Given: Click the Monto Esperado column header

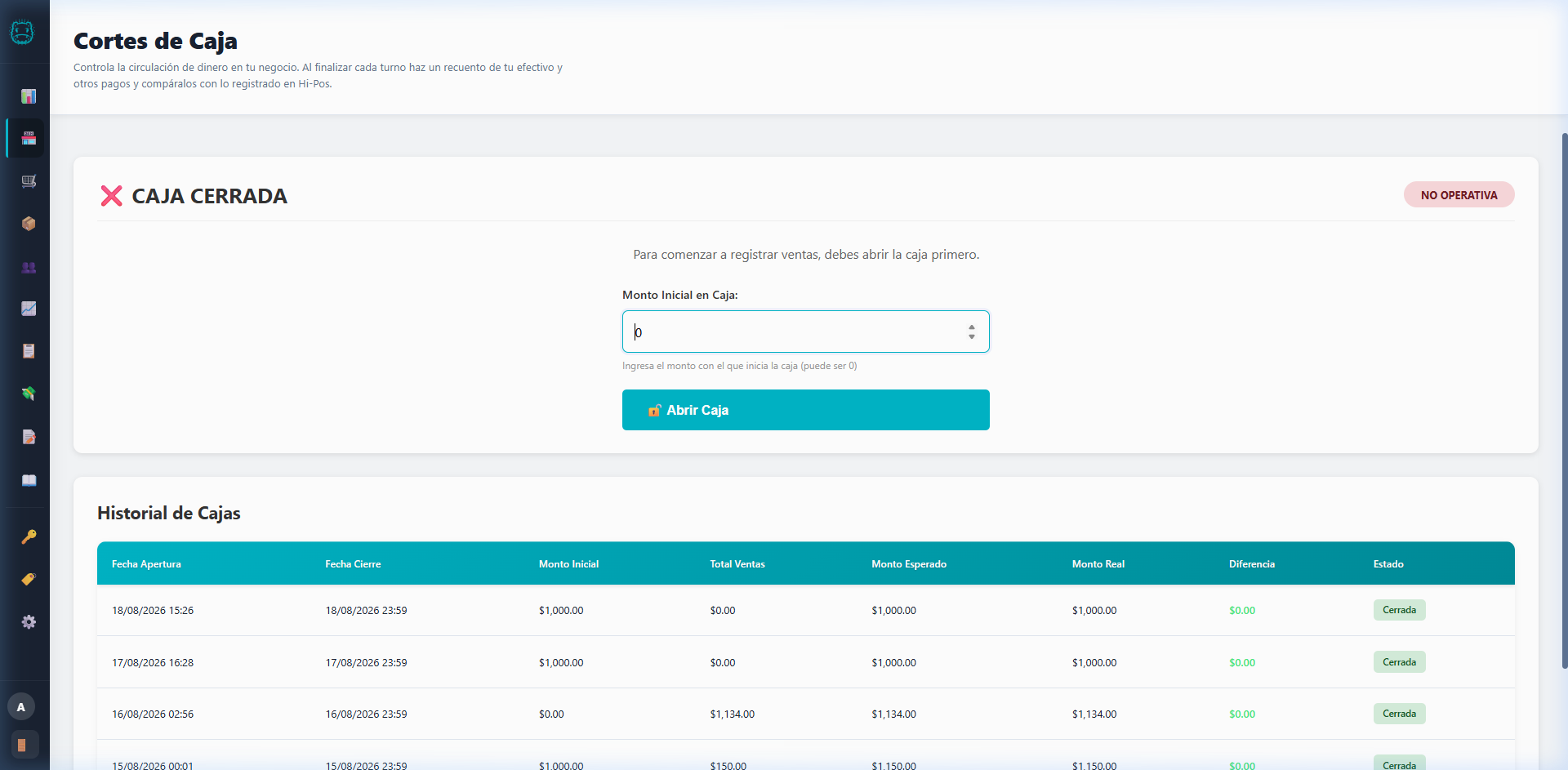Looking at the screenshot, I should point(909,564).
